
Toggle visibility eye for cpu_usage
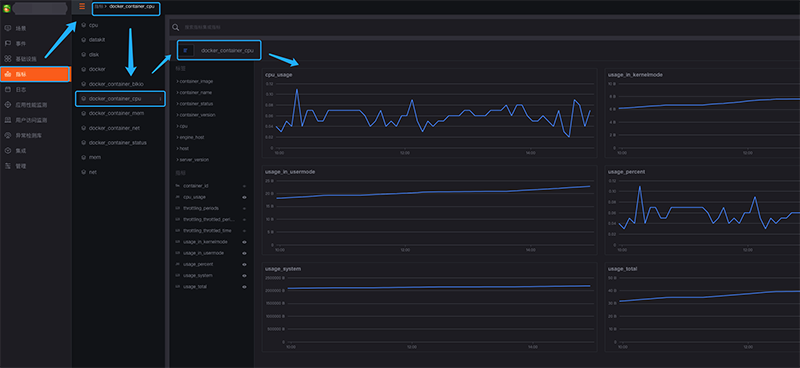(x=244, y=197)
